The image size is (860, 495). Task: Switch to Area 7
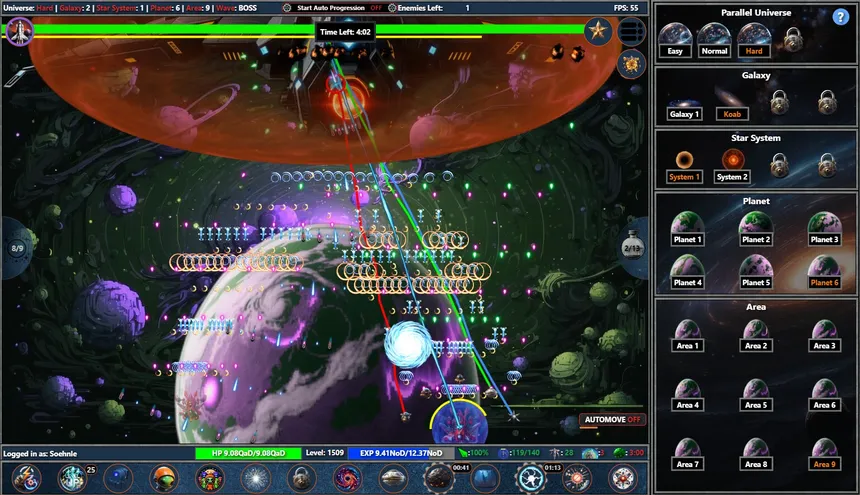coord(688,454)
